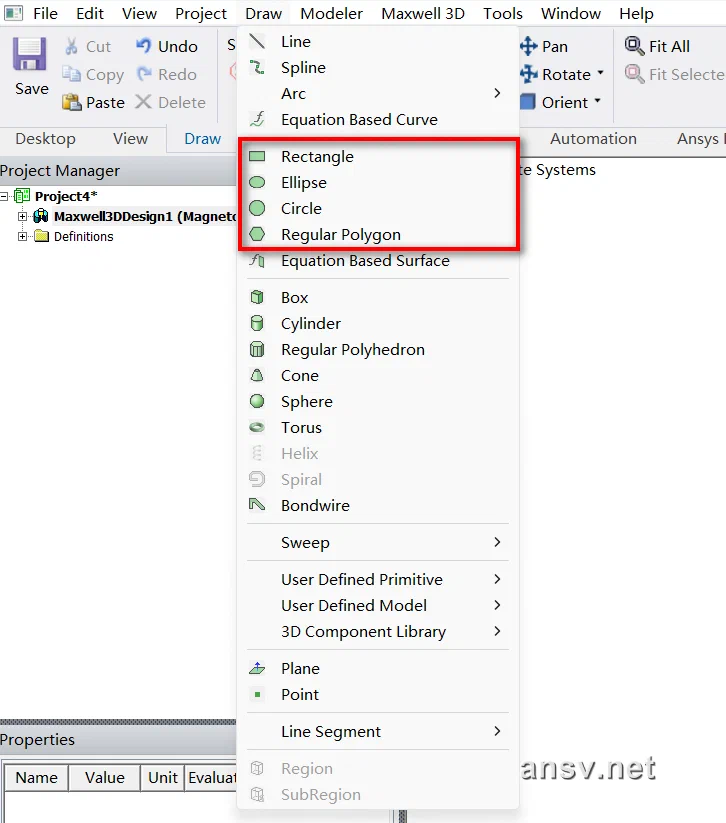
Task: Click the Fit Selected magnifier icon
Action: [x=635, y=74]
